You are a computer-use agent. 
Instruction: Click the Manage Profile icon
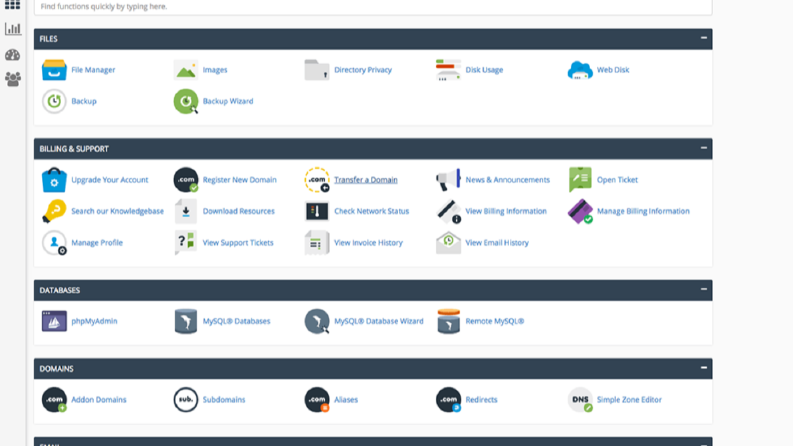54,243
